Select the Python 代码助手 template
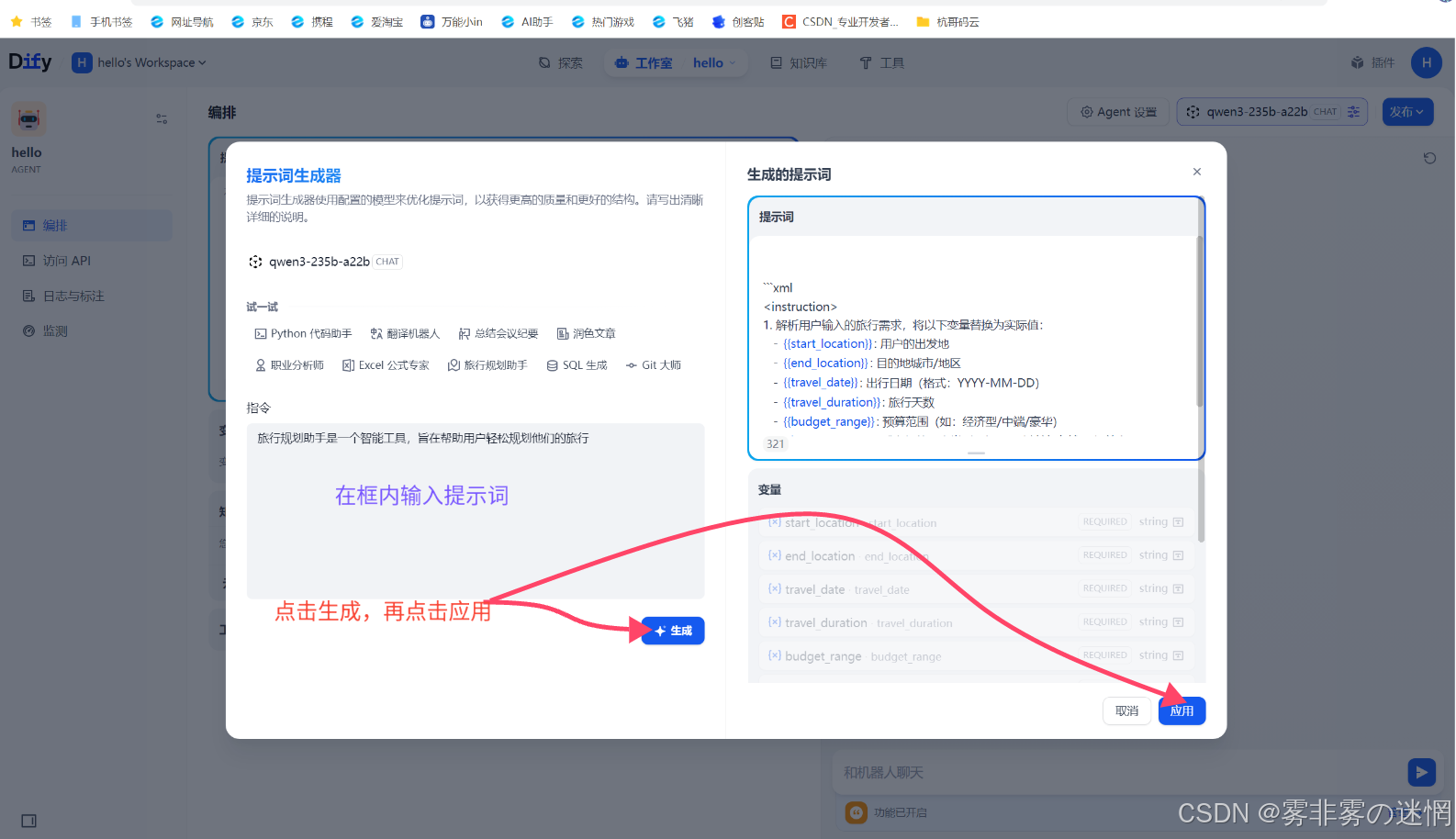 [x=304, y=334]
